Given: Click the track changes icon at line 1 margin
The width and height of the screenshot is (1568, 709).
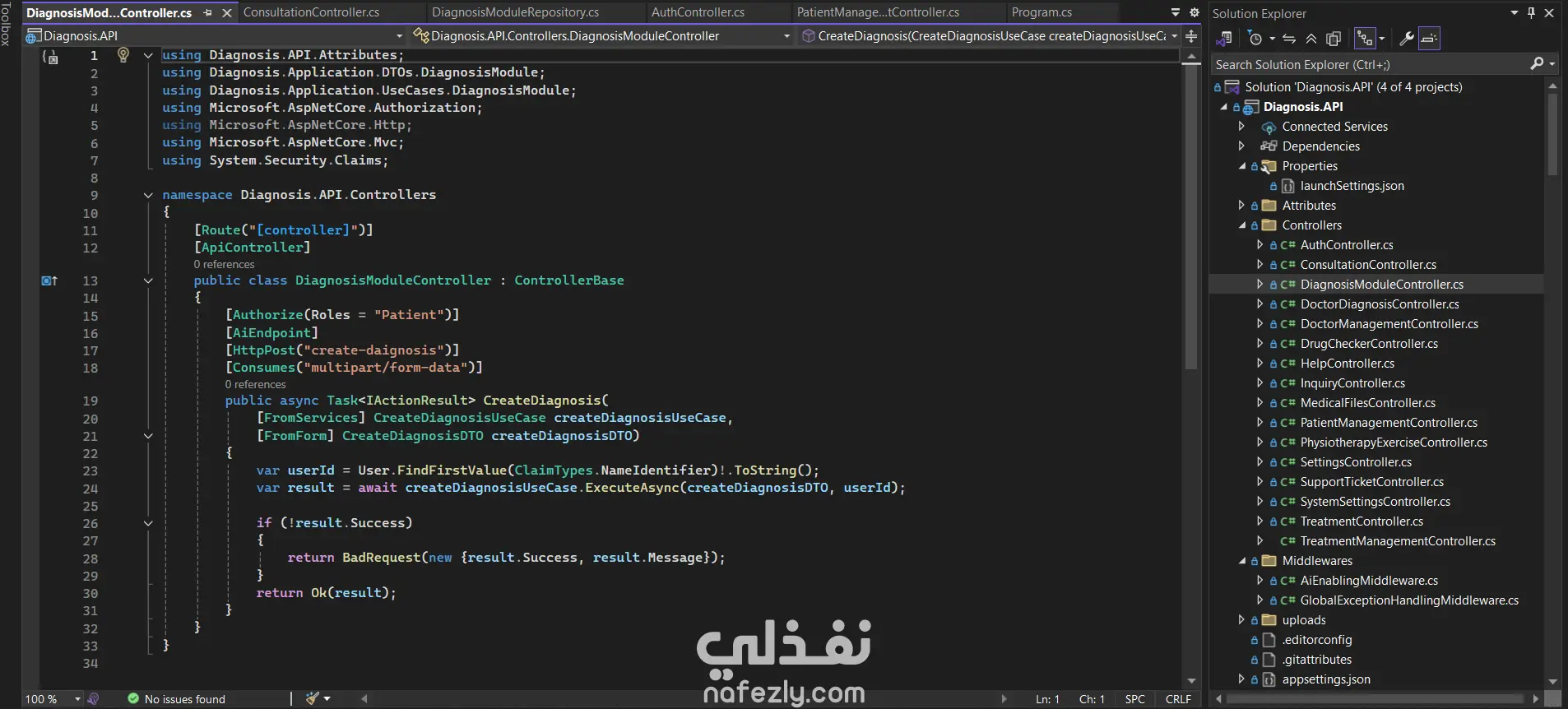Looking at the screenshot, I should [51, 58].
